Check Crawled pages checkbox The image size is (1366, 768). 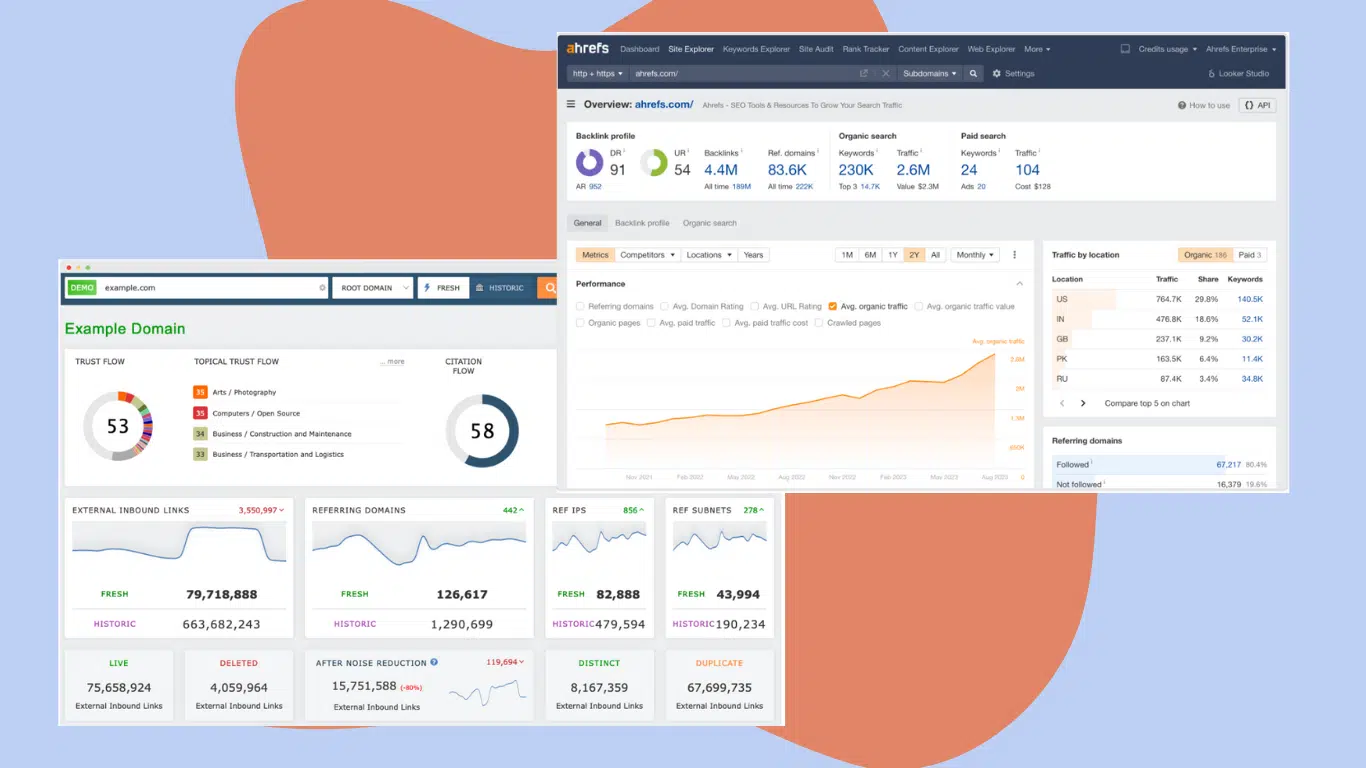[819, 323]
